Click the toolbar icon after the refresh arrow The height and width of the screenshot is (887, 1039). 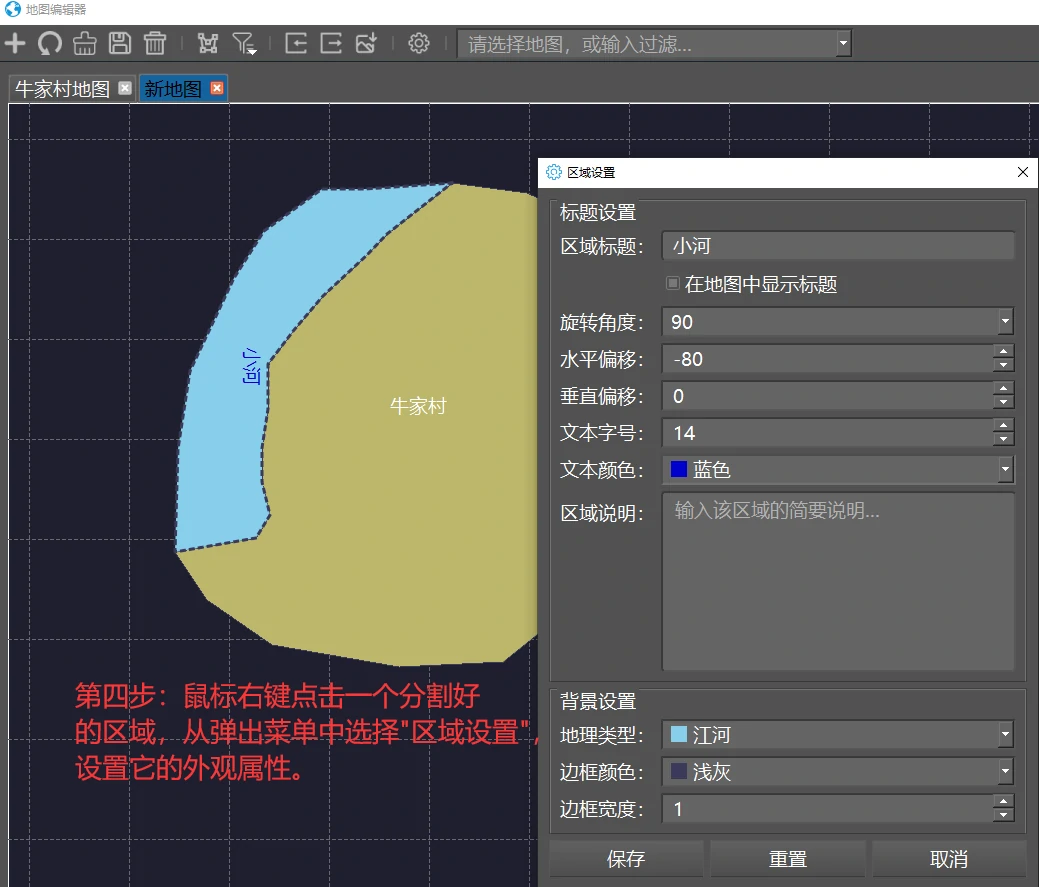tap(85, 44)
